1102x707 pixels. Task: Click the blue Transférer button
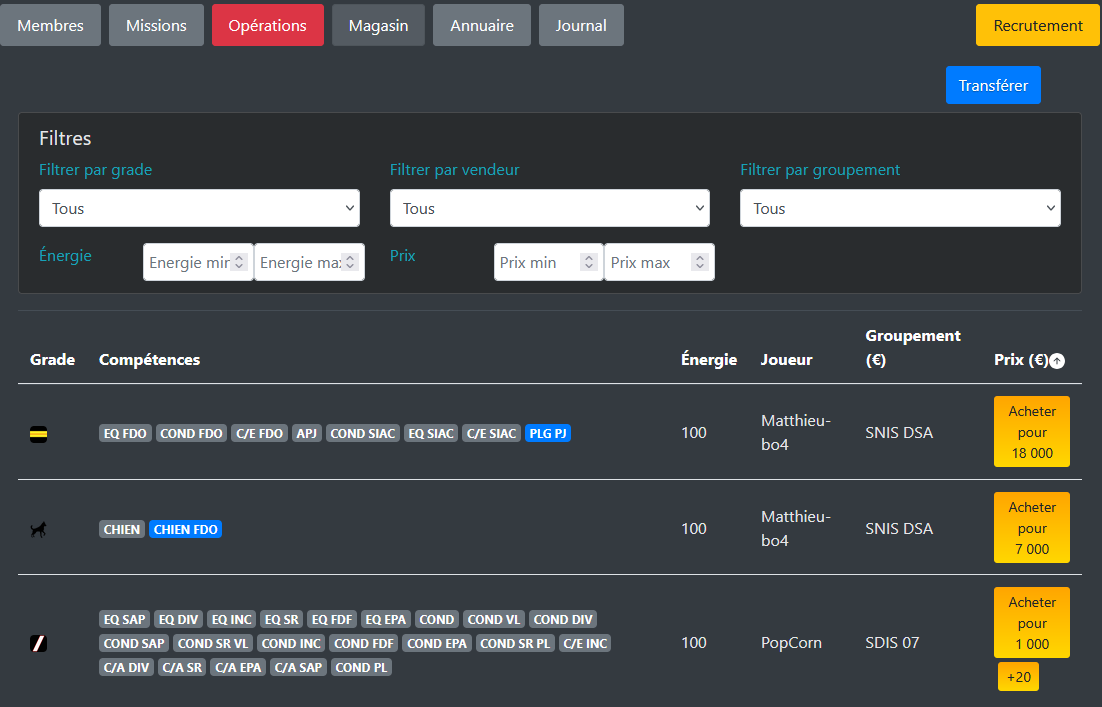[x=993, y=85]
